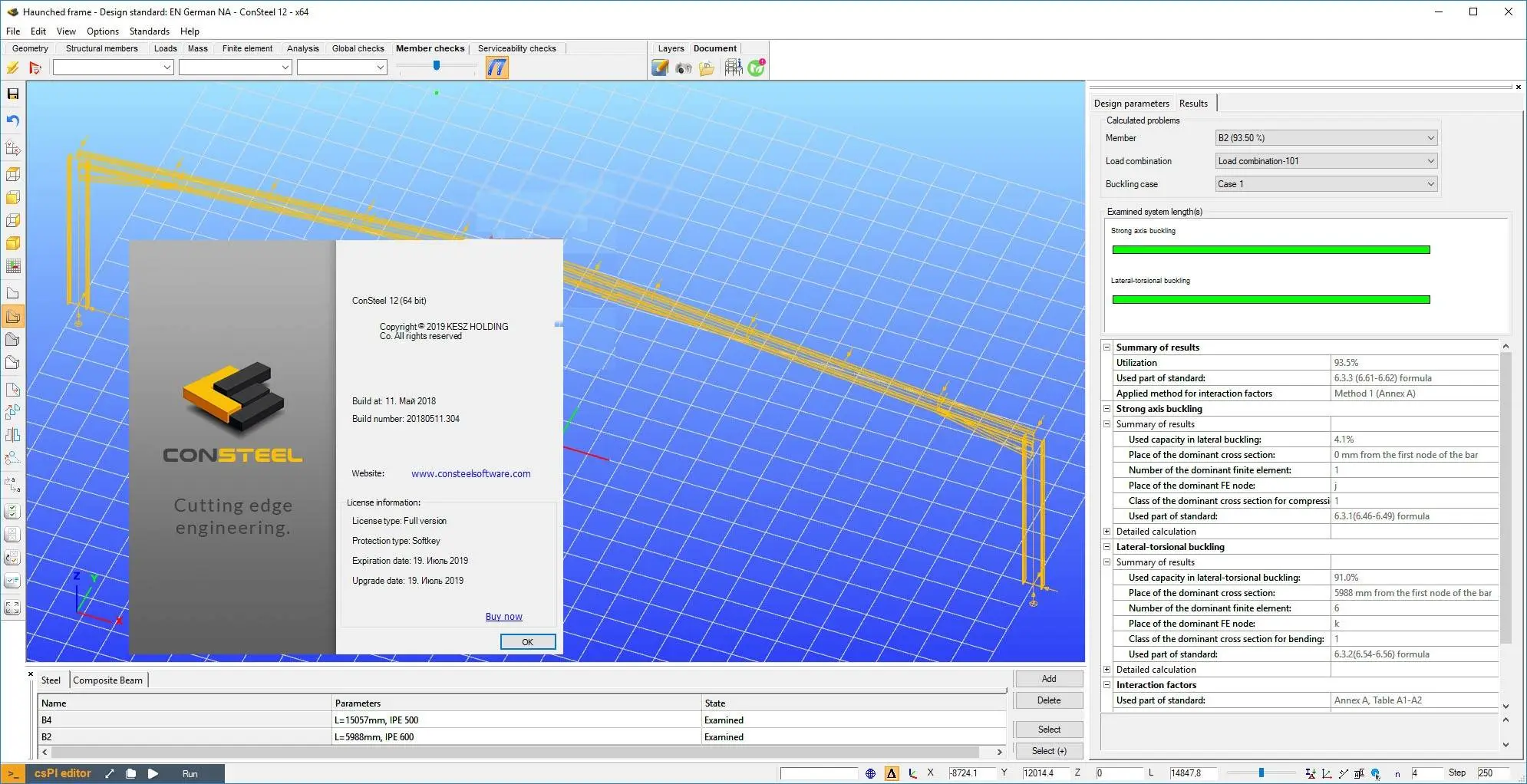Click the terminal icon beside csPI editor

[x=14, y=774]
